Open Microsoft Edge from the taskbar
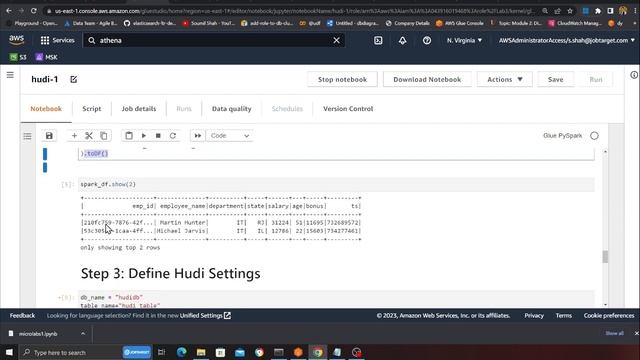Image resolution: width=640 pixels, height=360 pixels. point(182,352)
